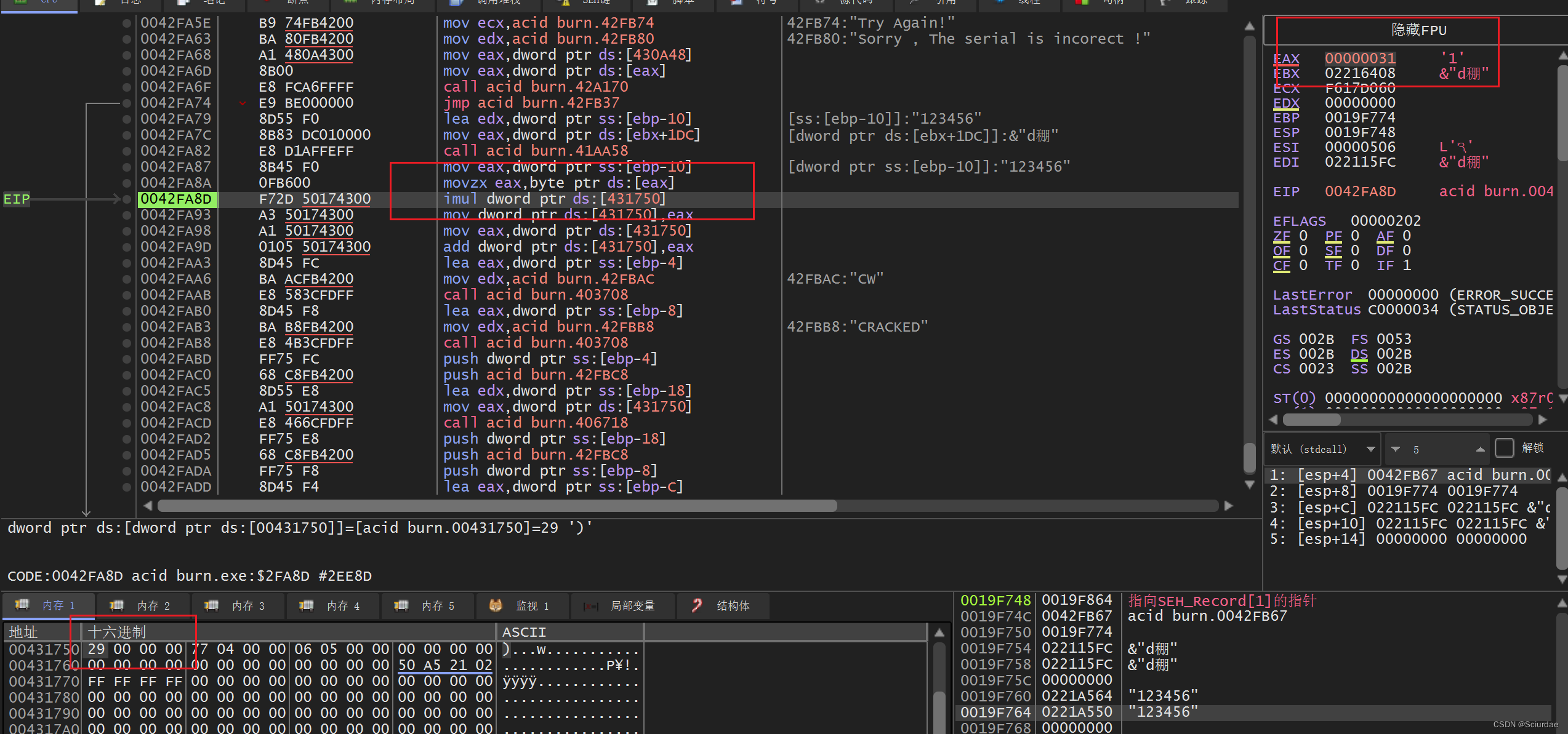
Task: Toggle breakpoint bullet at address 0042FADD
Action: click(126, 487)
